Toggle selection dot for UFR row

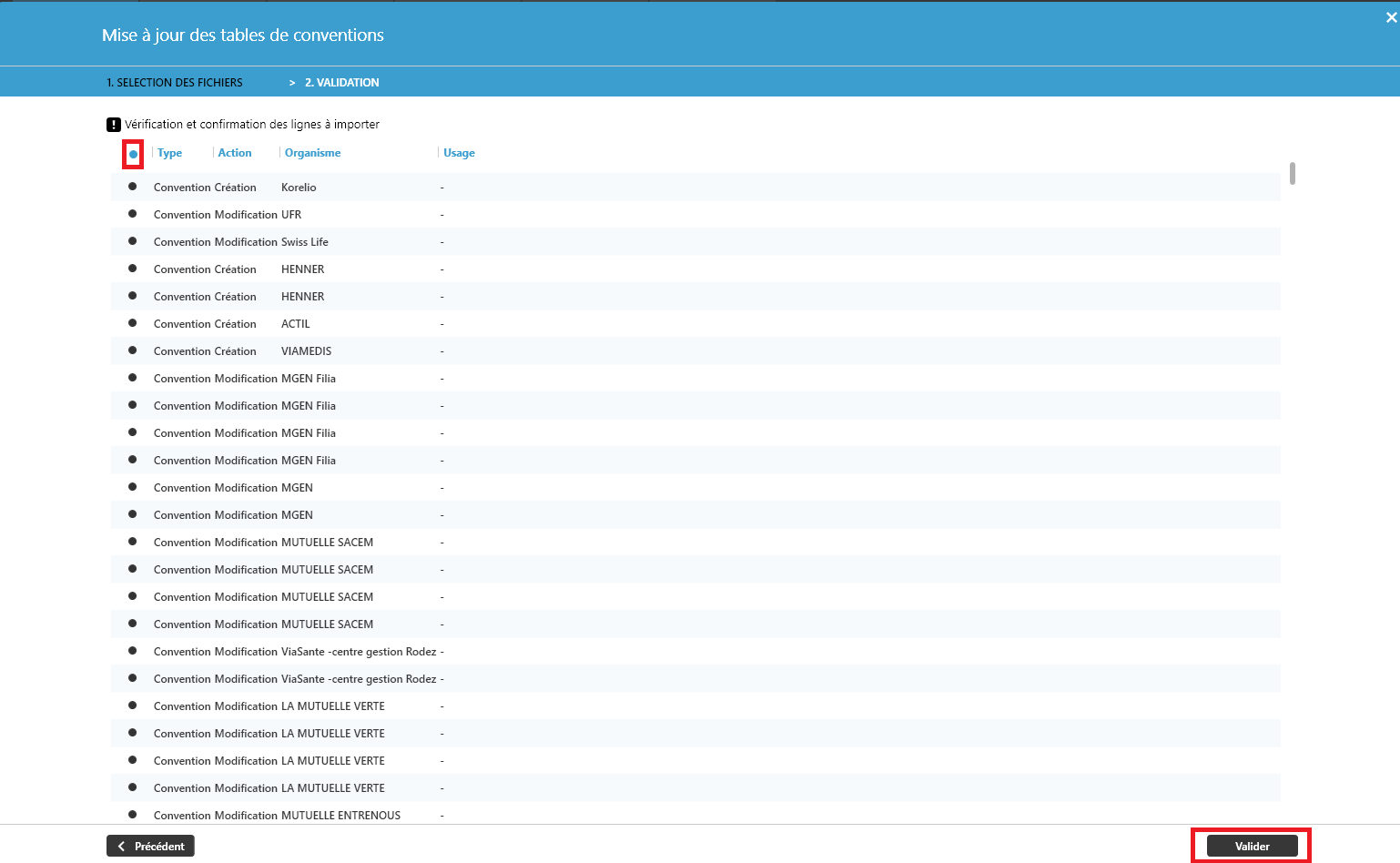pyautogui.click(x=133, y=214)
